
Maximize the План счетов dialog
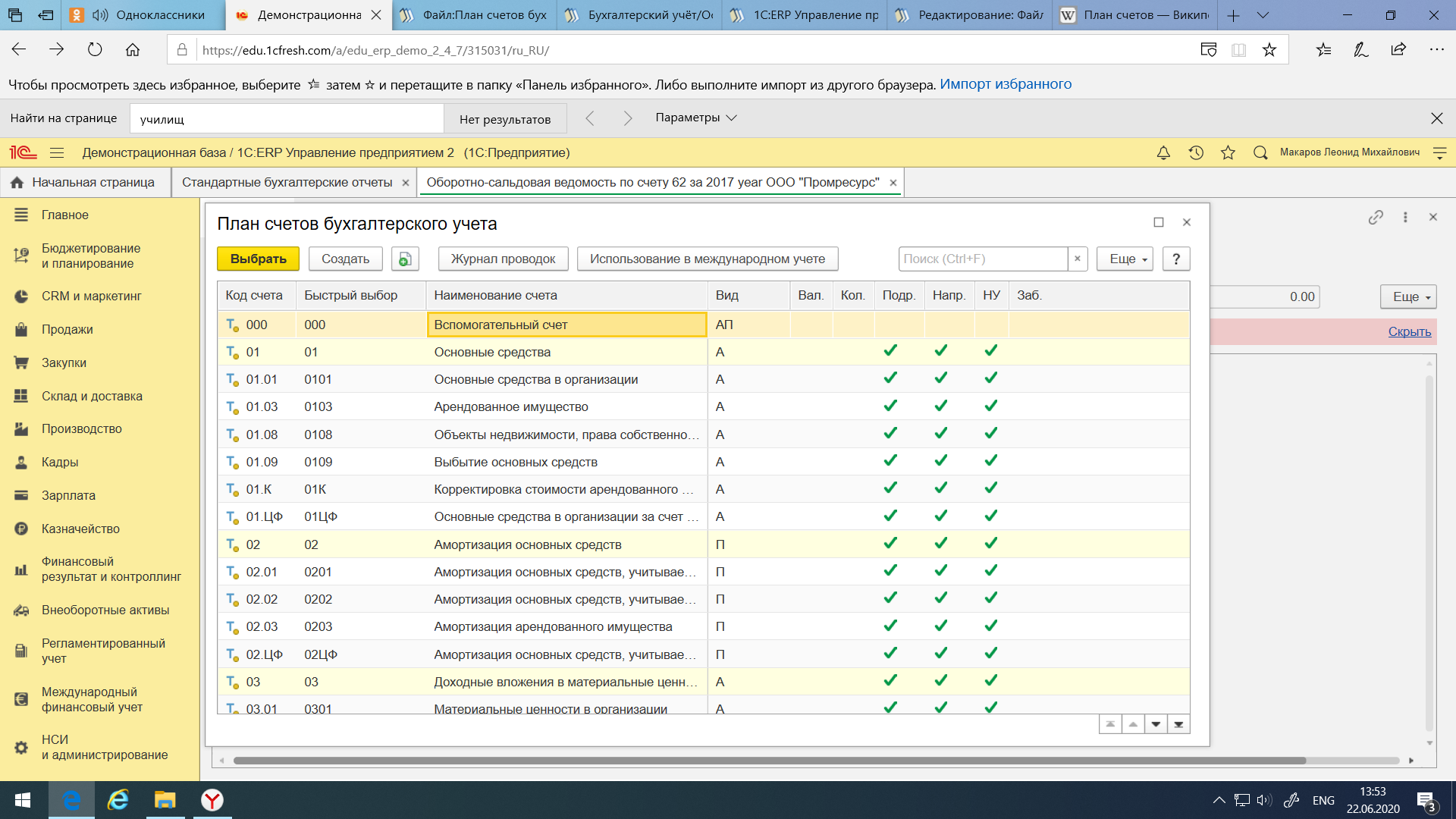click(1159, 222)
